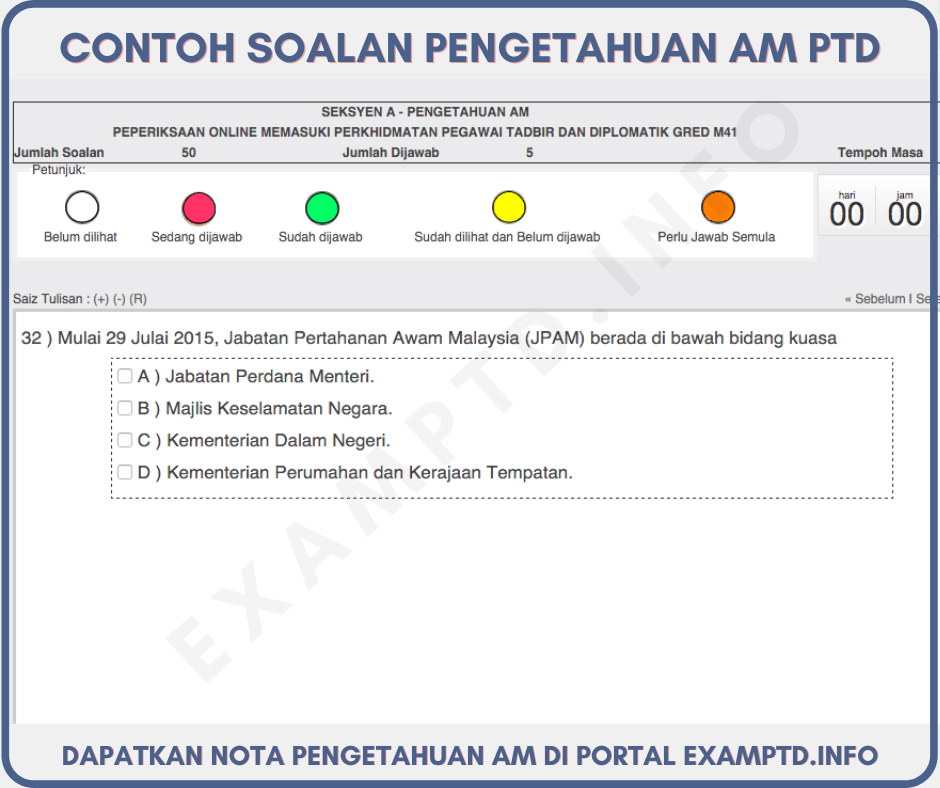
Task: Tick checkbox A Jabatan Perdana Menteri
Action: click(x=125, y=376)
